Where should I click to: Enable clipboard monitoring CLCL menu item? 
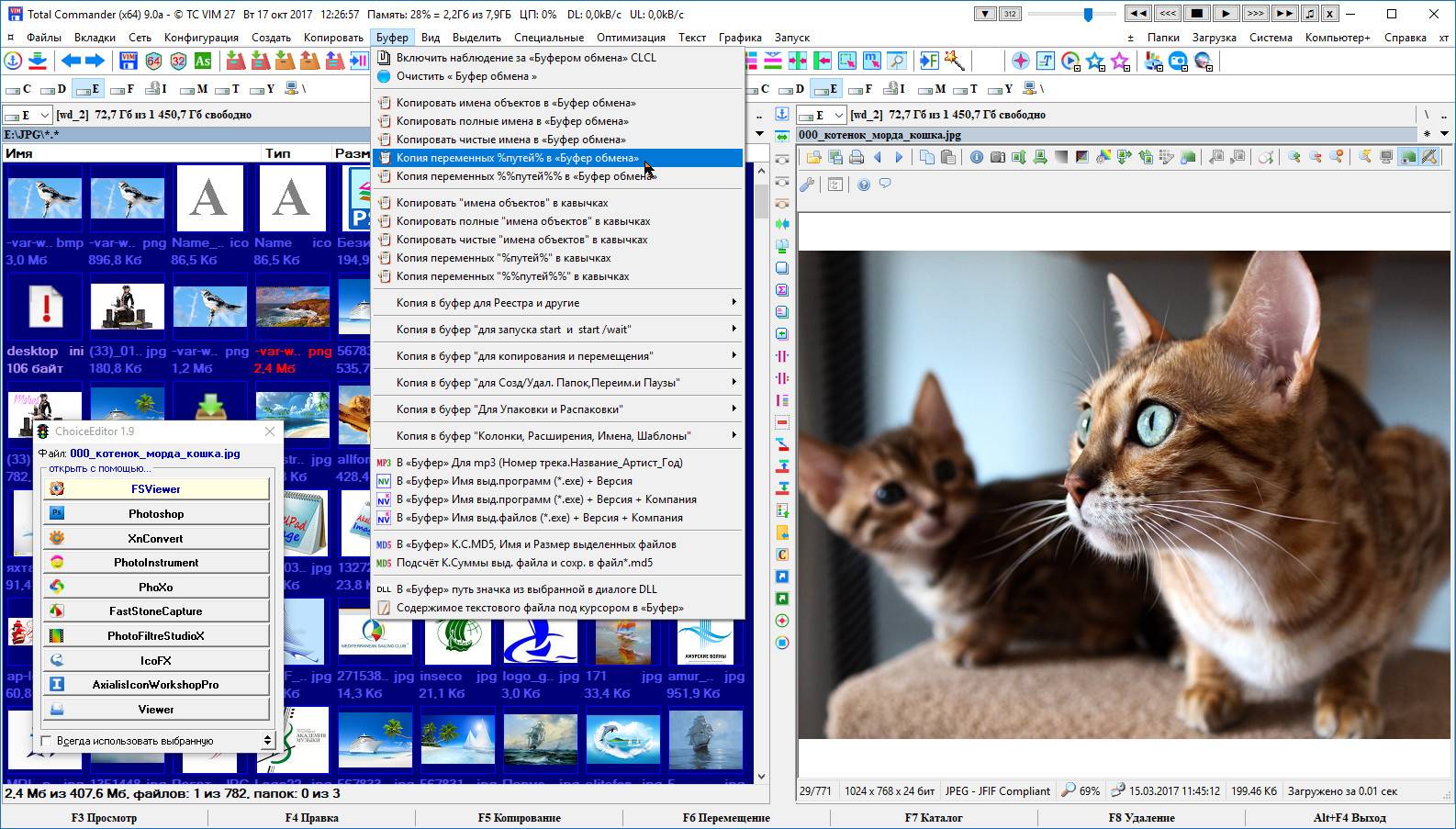pyautogui.click(x=557, y=58)
